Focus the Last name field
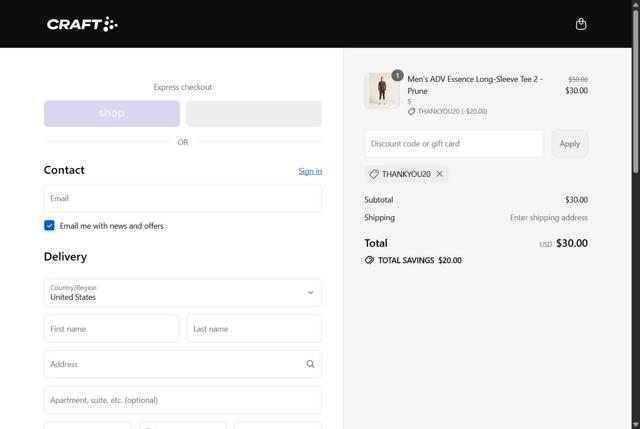This screenshot has width=640, height=429. pyautogui.click(x=254, y=329)
